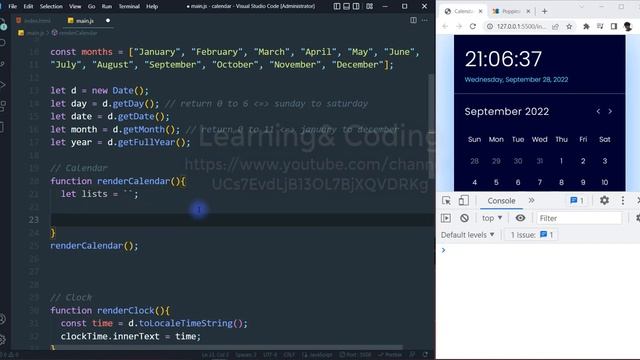Click date 1 in the calendar
Viewport: 640px width, 360px height.
[x=561, y=161]
